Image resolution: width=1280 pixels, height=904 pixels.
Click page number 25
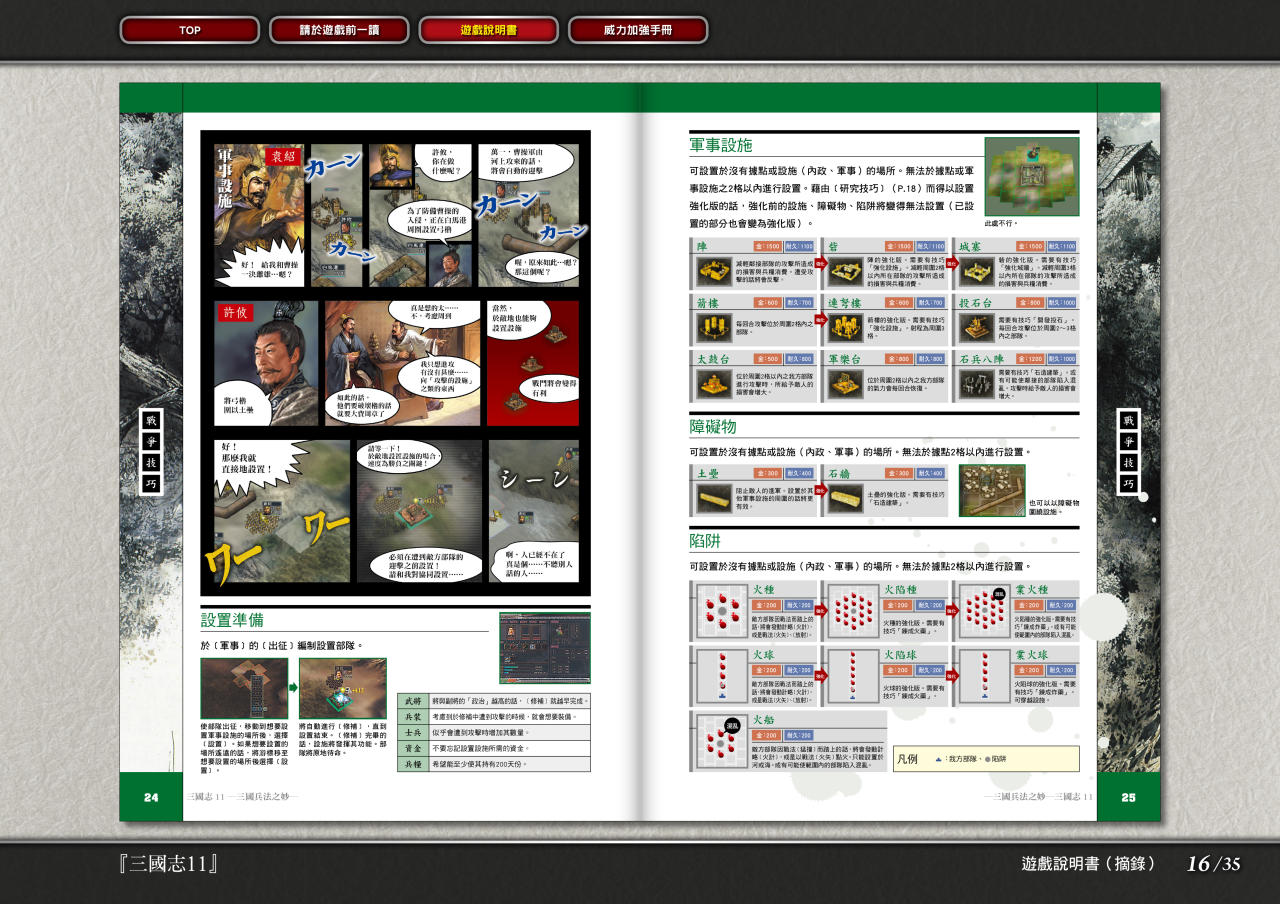(x=1129, y=797)
